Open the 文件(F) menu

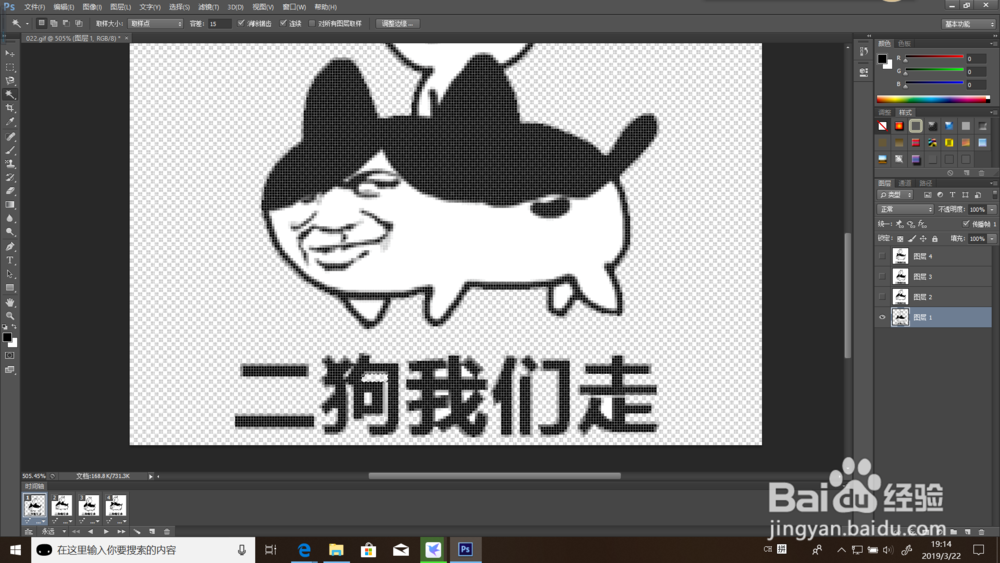[x=34, y=7]
